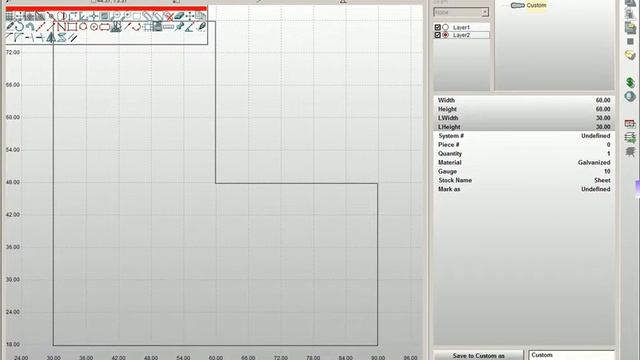Select the circular arc tool
Viewport: 640px width, 360px height.
coord(19,27)
